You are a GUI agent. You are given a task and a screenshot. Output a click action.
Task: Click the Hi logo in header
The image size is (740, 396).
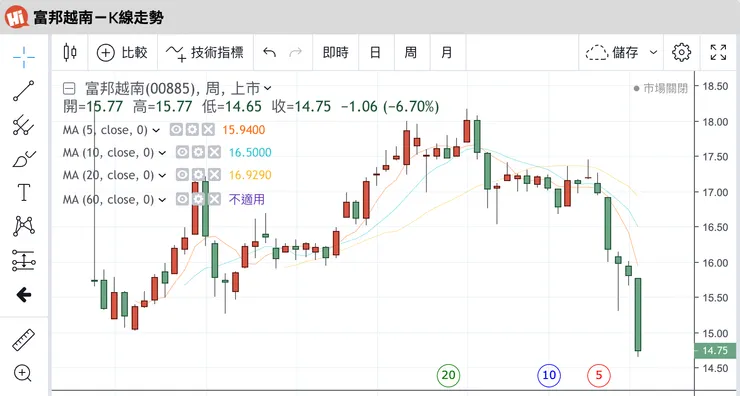(17, 17)
